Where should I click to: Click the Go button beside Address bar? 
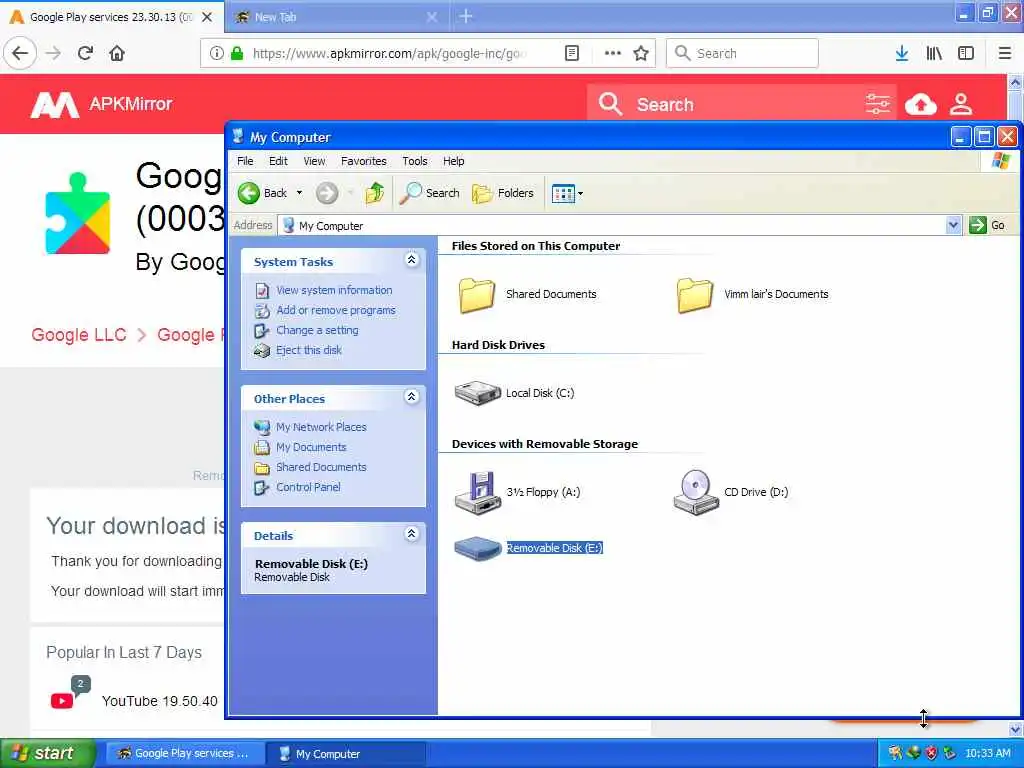[987, 225]
